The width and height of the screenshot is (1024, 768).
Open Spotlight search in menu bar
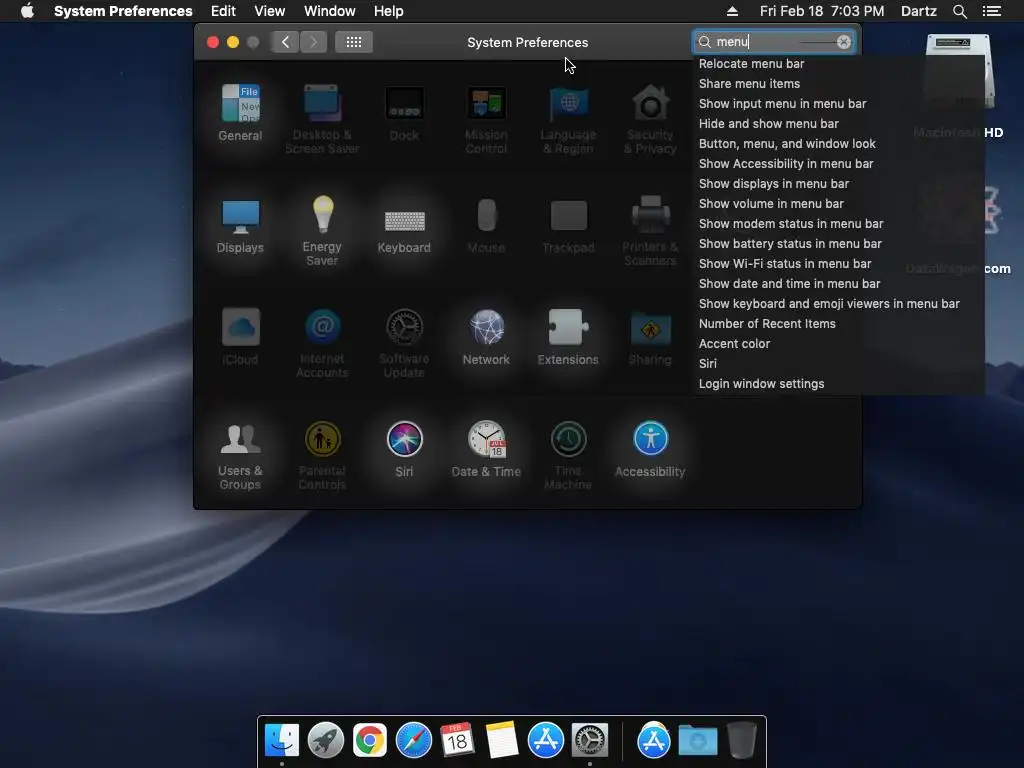click(960, 11)
